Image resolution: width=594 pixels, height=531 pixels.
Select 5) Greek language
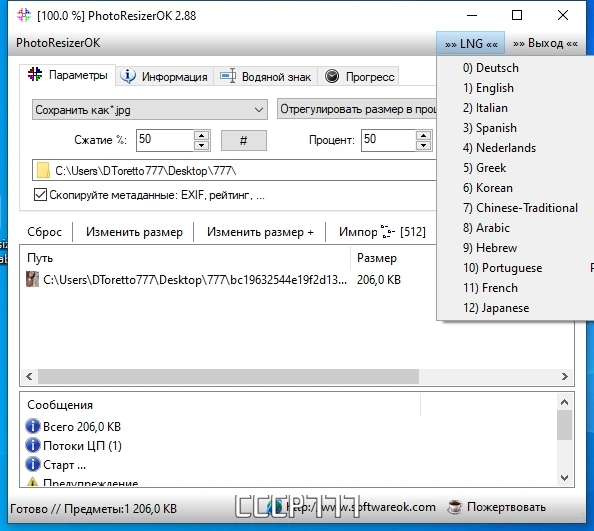coord(515,168)
